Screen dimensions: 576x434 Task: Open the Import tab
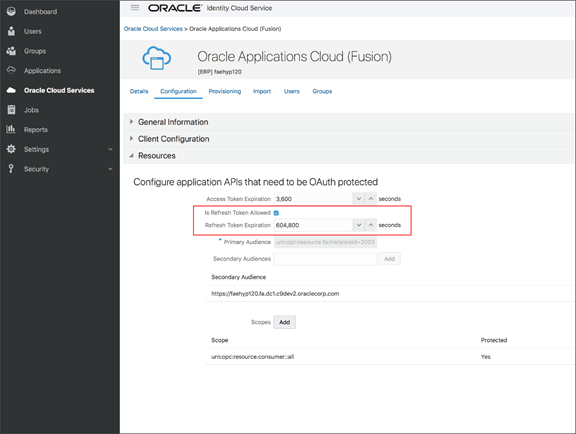click(x=262, y=91)
